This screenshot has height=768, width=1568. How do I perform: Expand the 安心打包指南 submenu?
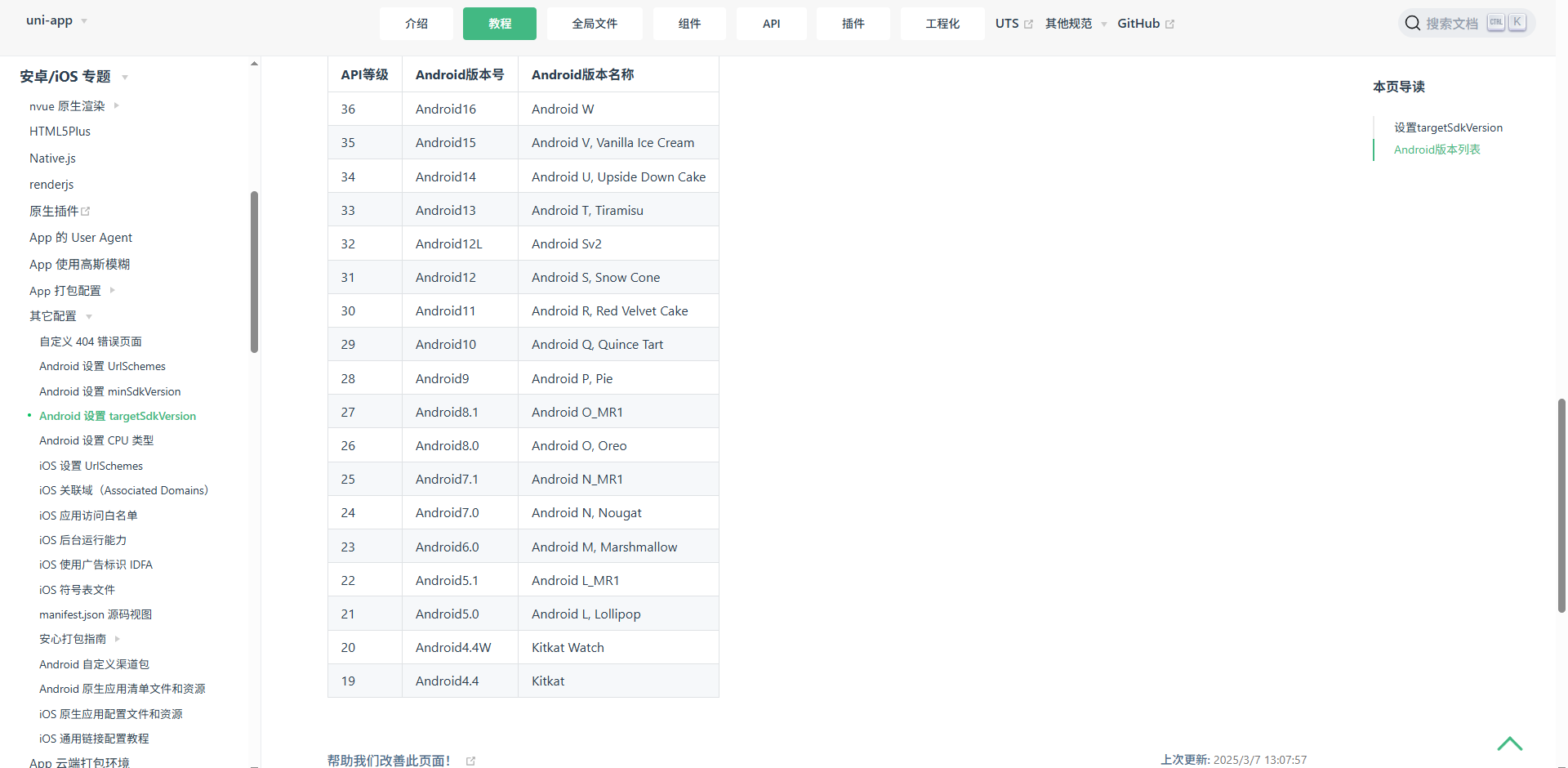[x=118, y=639]
